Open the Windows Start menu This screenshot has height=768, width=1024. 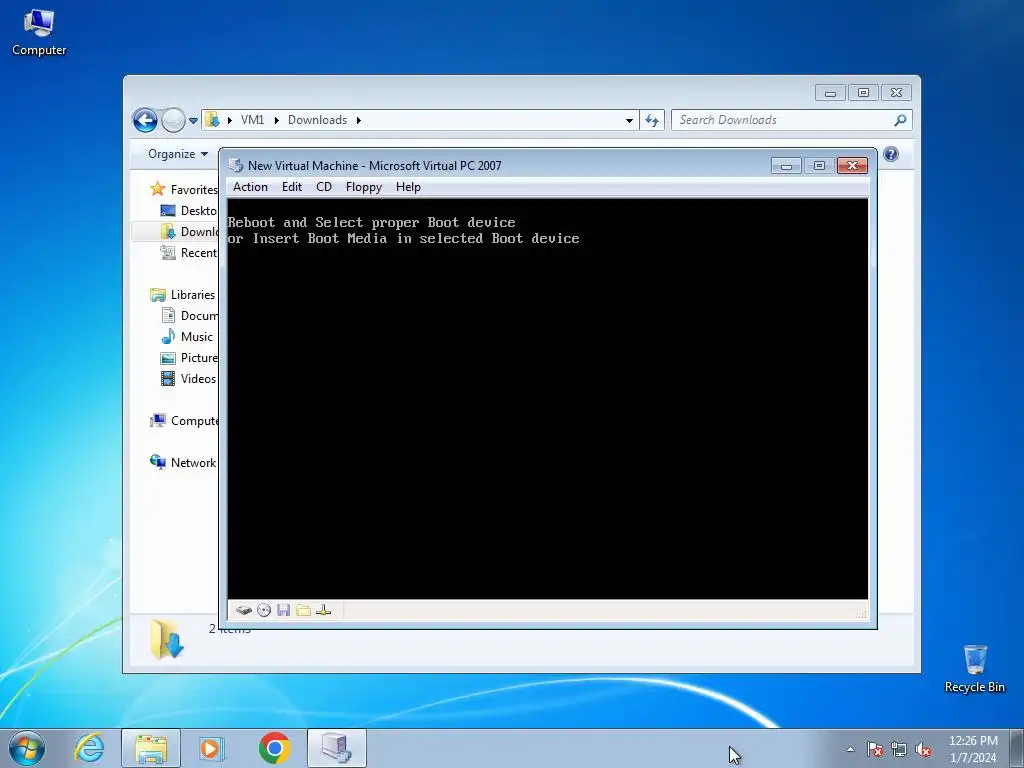pyautogui.click(x=27, y=748)
